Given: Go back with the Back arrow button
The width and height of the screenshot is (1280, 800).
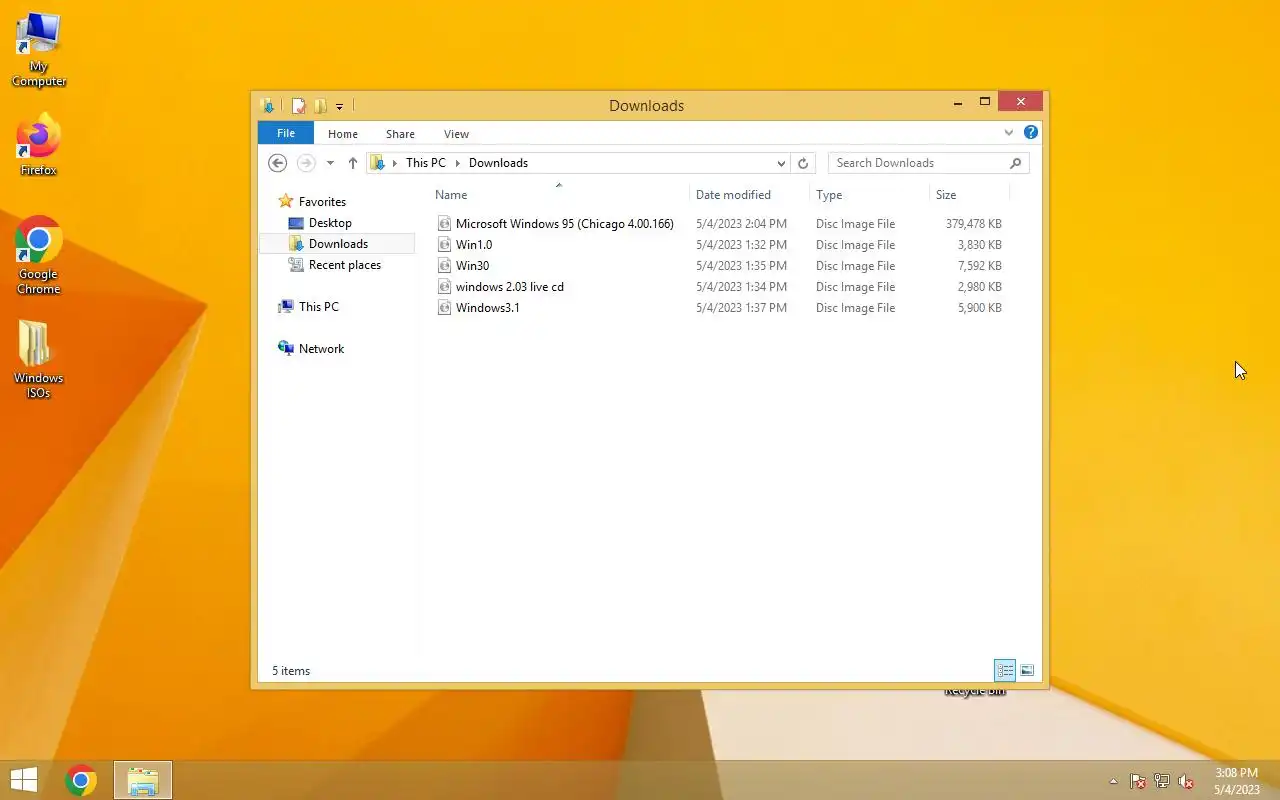Looking at the screenshot, I should coord(278,163).
